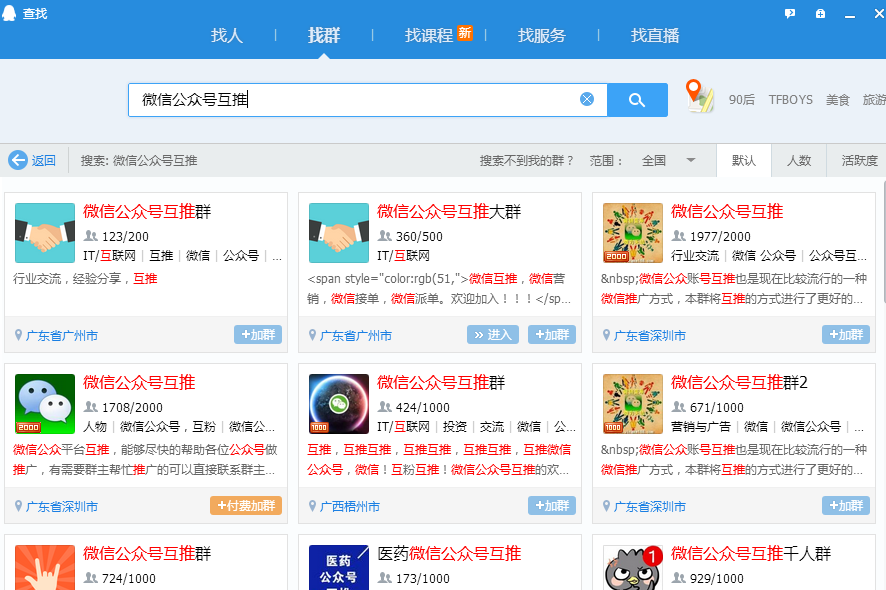Sort results by 人数
This screenshot has height=590, width=886.
pos(799,160)
